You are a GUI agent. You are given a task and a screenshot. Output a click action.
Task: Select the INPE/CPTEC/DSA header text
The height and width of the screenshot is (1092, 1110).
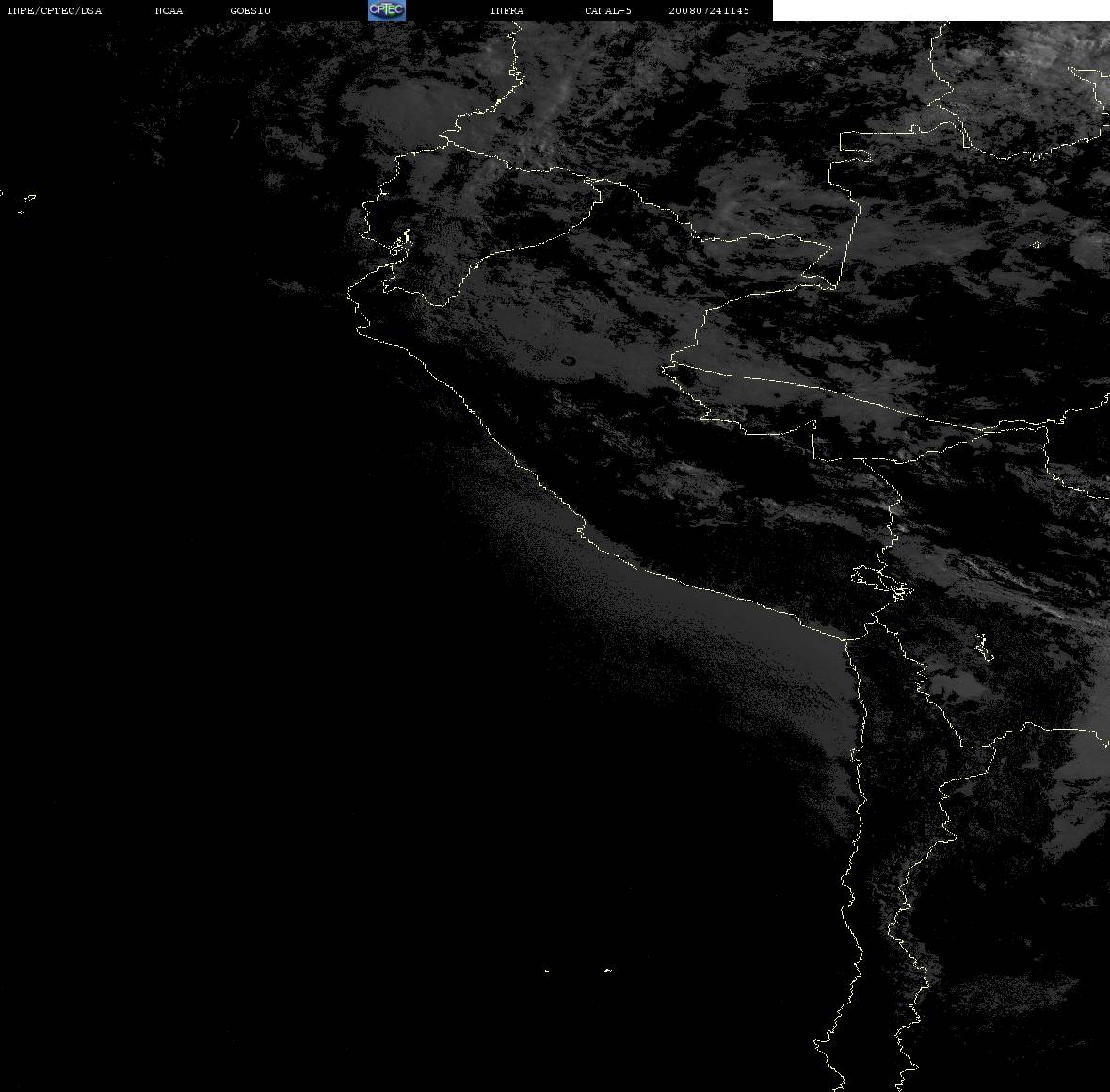54,10
